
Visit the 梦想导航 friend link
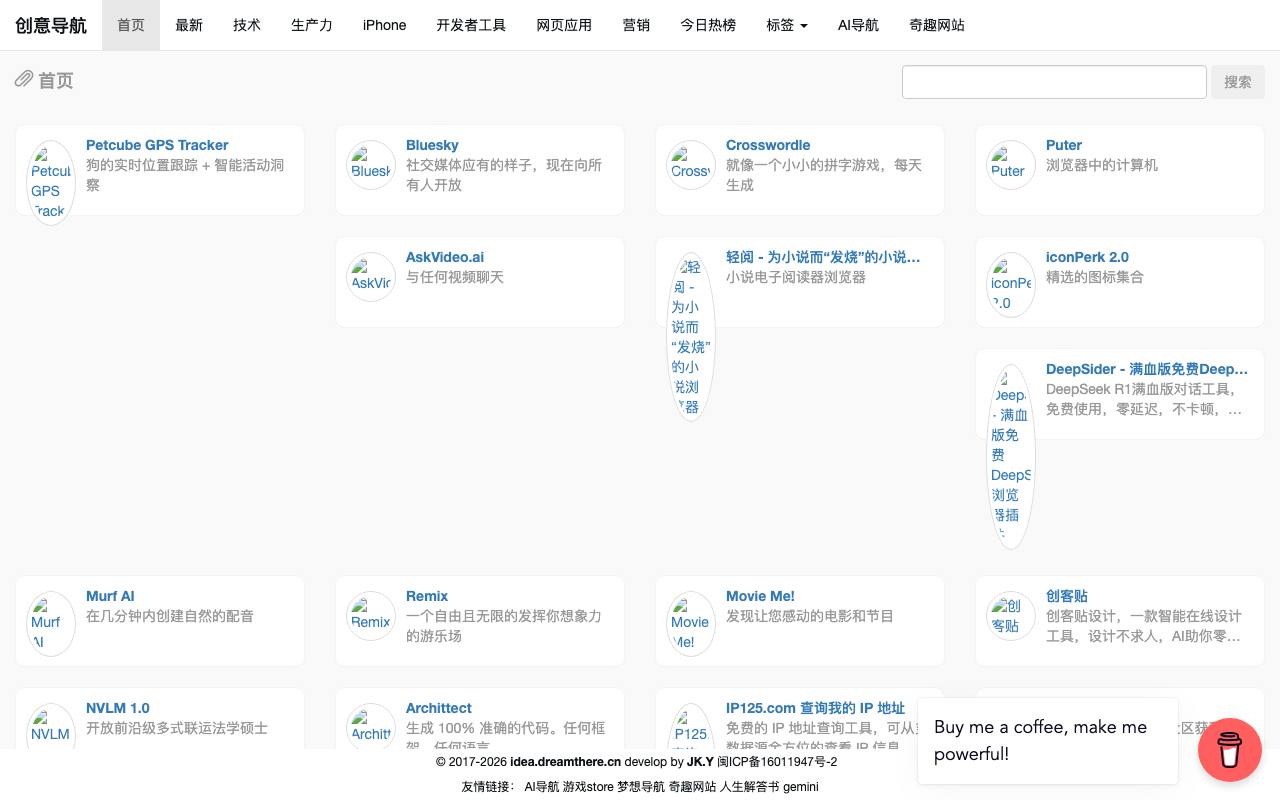[641, 787]
